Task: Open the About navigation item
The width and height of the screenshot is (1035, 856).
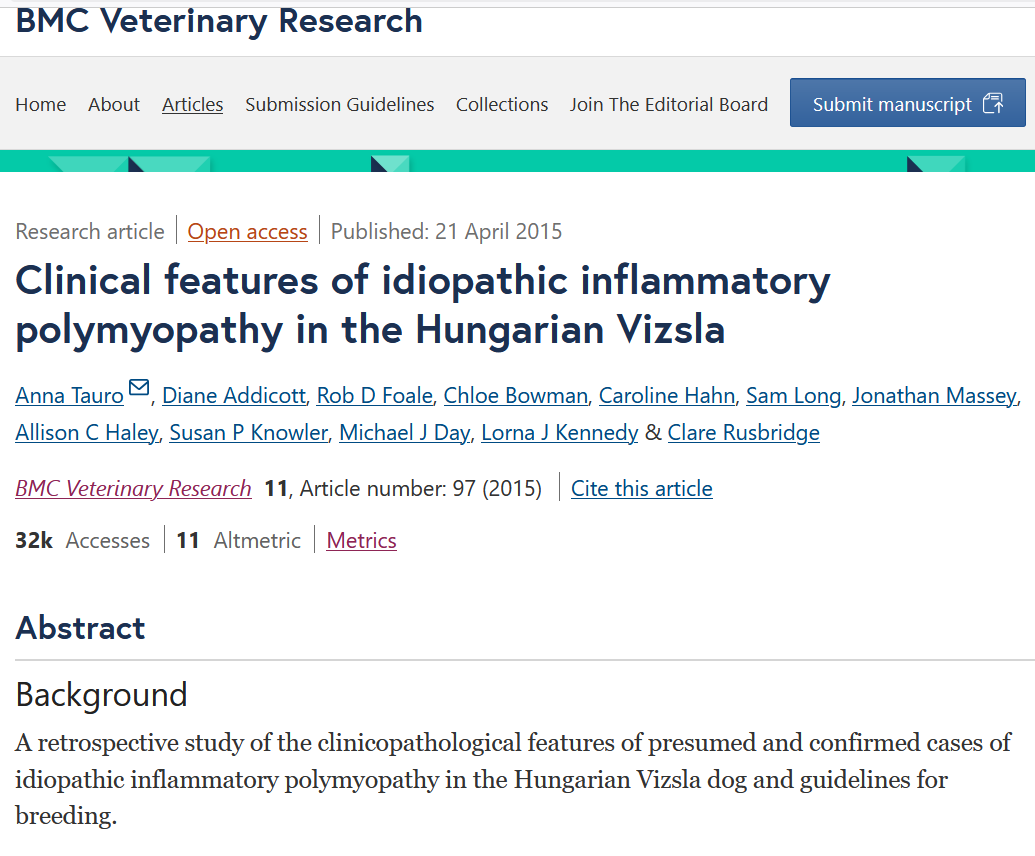Action: [114, 105]
